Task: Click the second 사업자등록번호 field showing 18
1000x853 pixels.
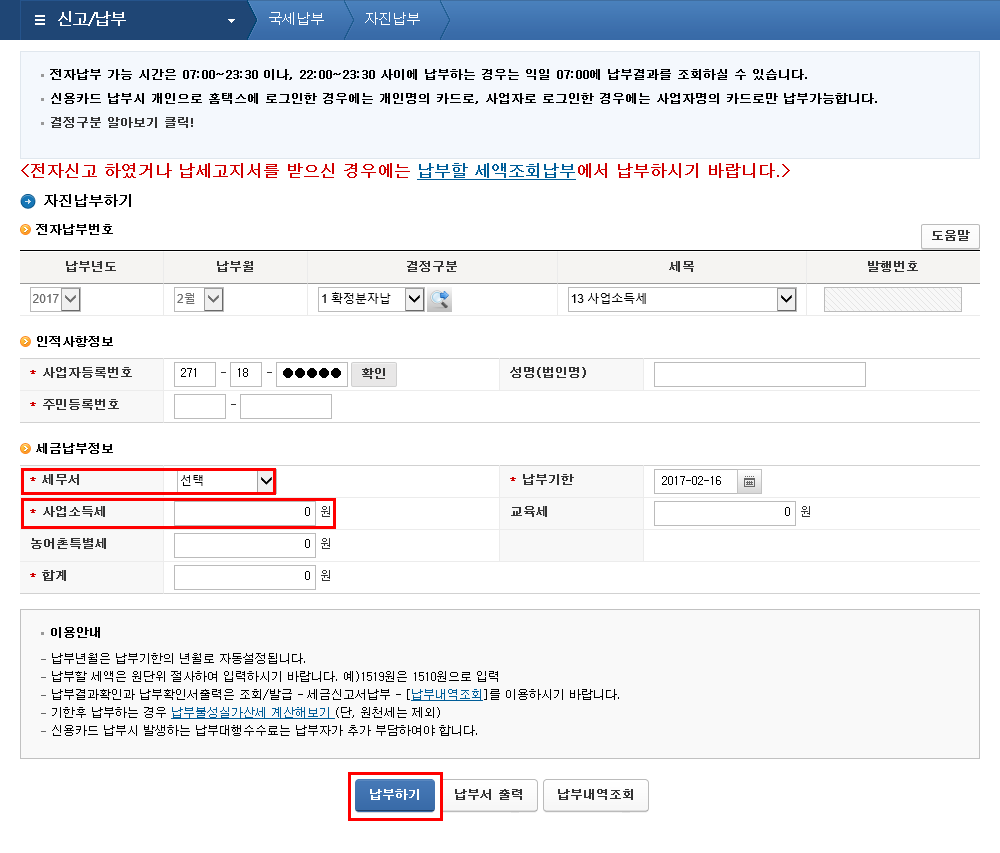Action: click(x=246, y=374)
